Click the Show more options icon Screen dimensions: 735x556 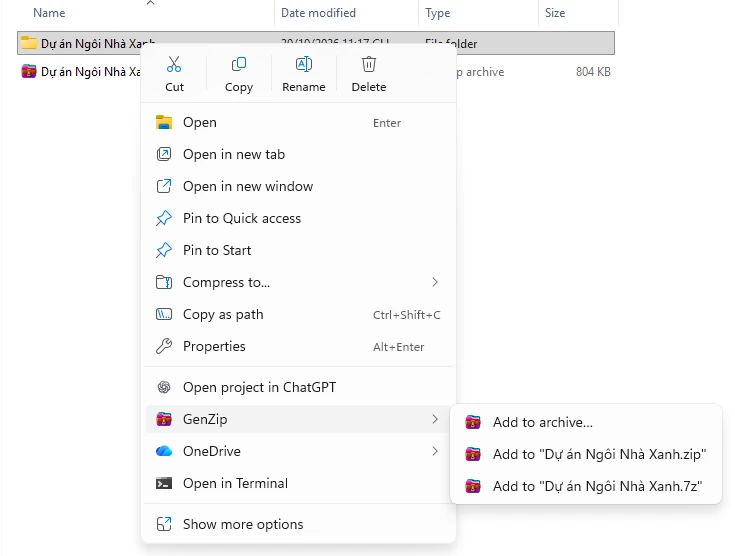point(164,524)
